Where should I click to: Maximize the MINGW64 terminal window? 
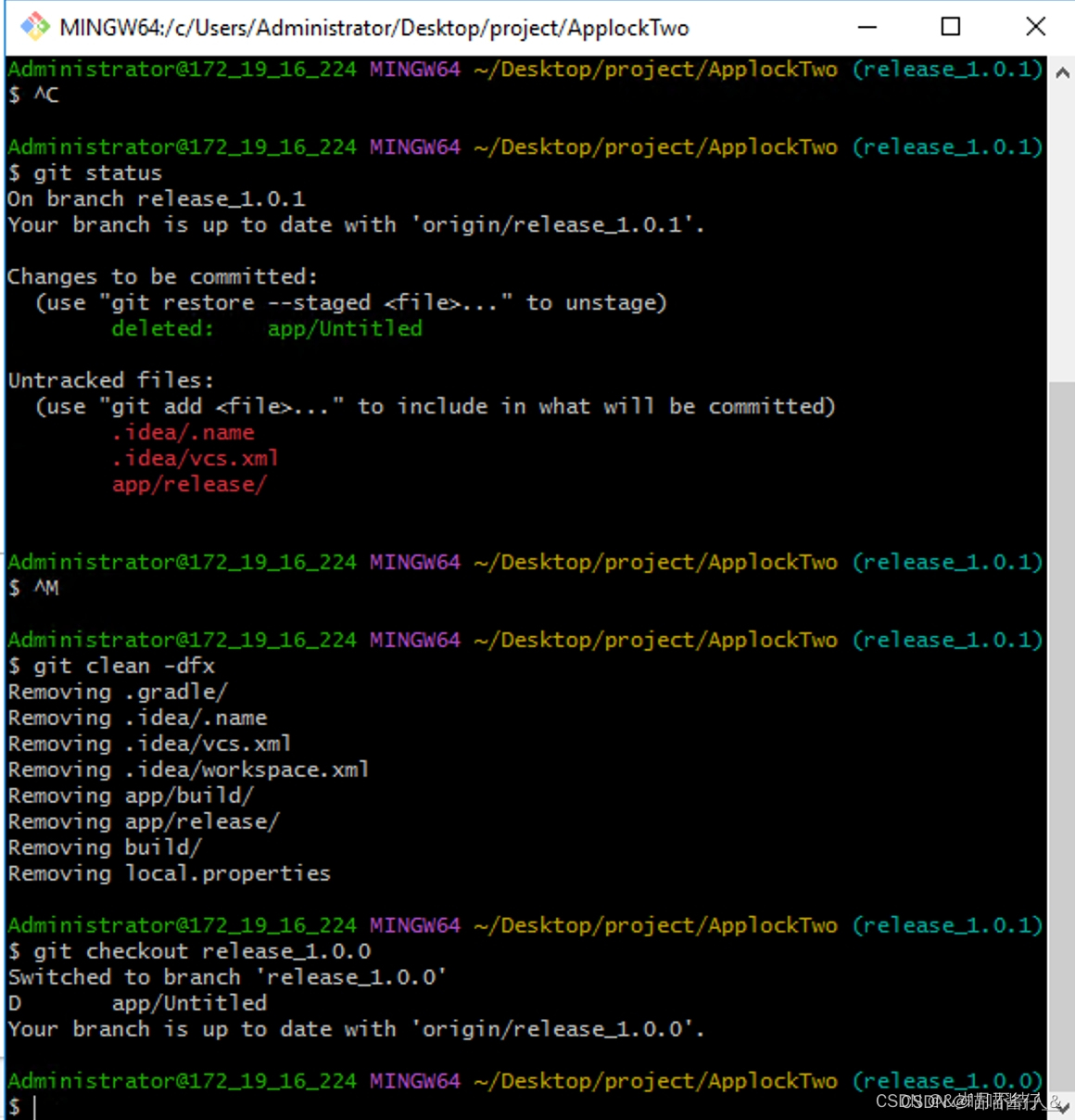pyautogui.click(x=951, y=27)
